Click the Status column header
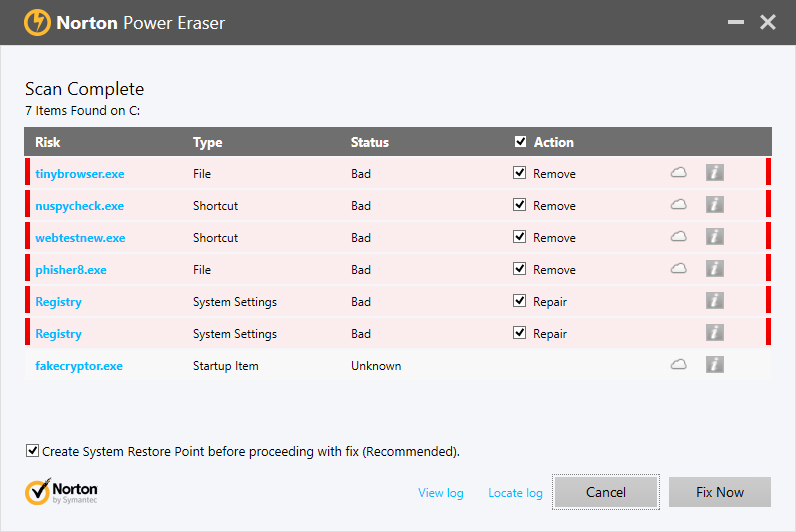This screenshot has height=532, width=796. coord(370,142)
